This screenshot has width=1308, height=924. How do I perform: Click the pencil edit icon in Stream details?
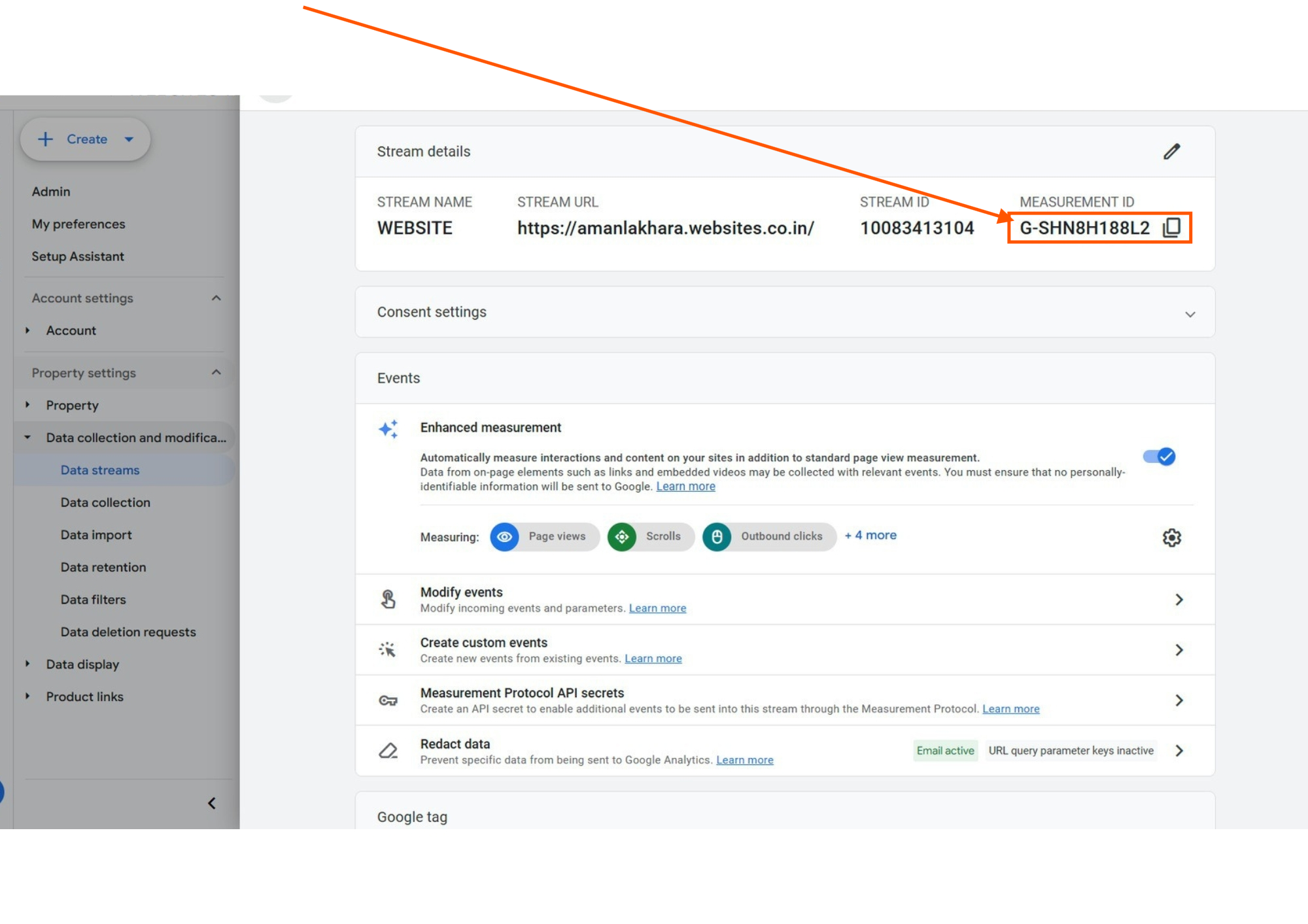(1171, 152)
